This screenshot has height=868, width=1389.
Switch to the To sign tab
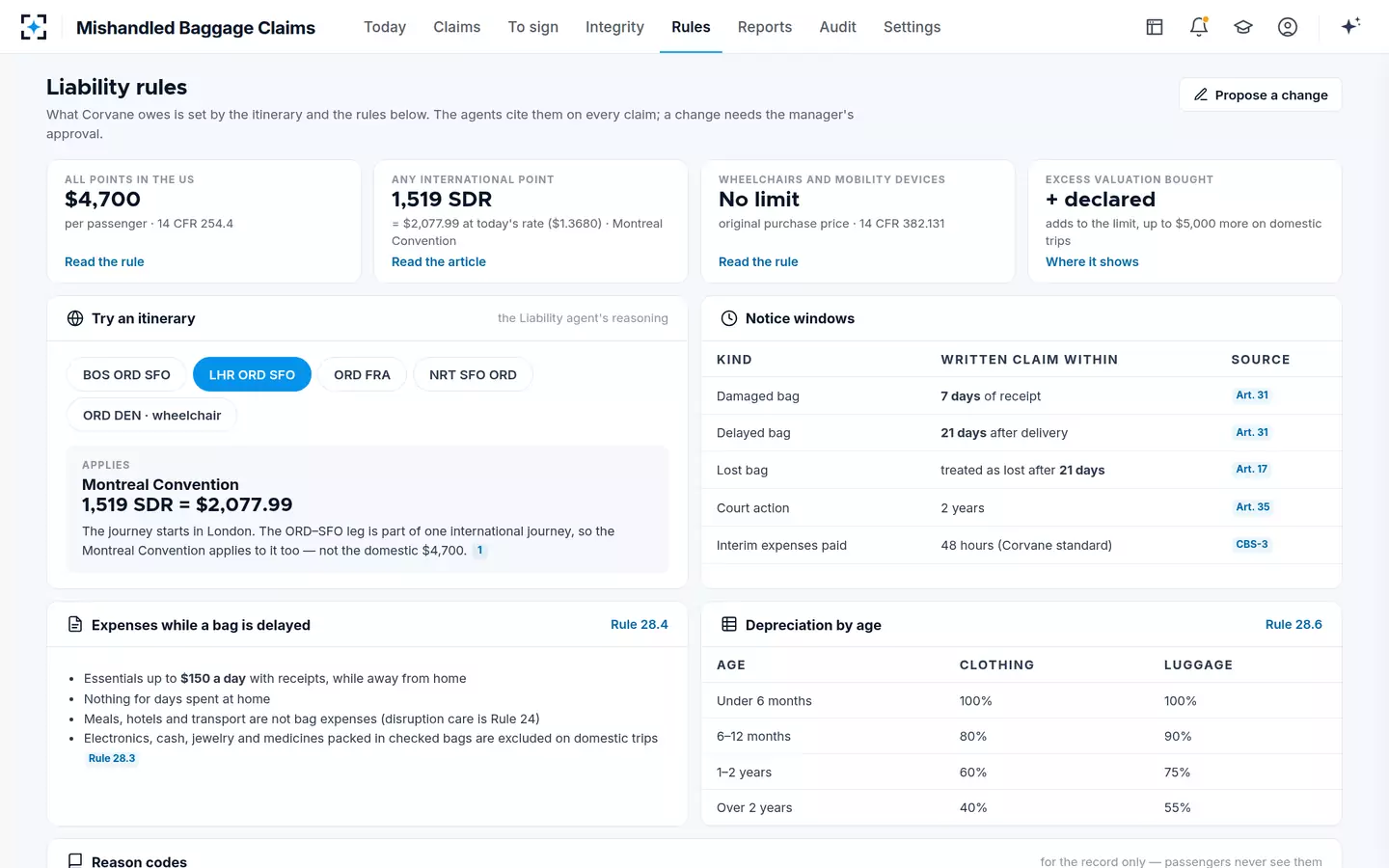533,27
